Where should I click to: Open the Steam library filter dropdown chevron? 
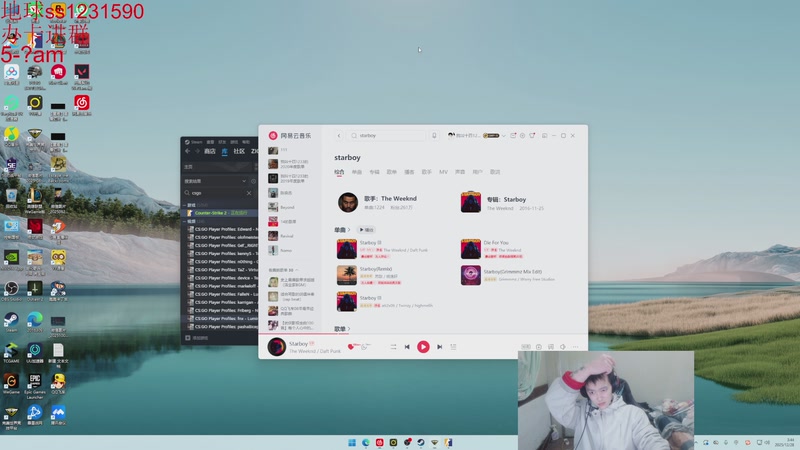[x=244, y=181]
